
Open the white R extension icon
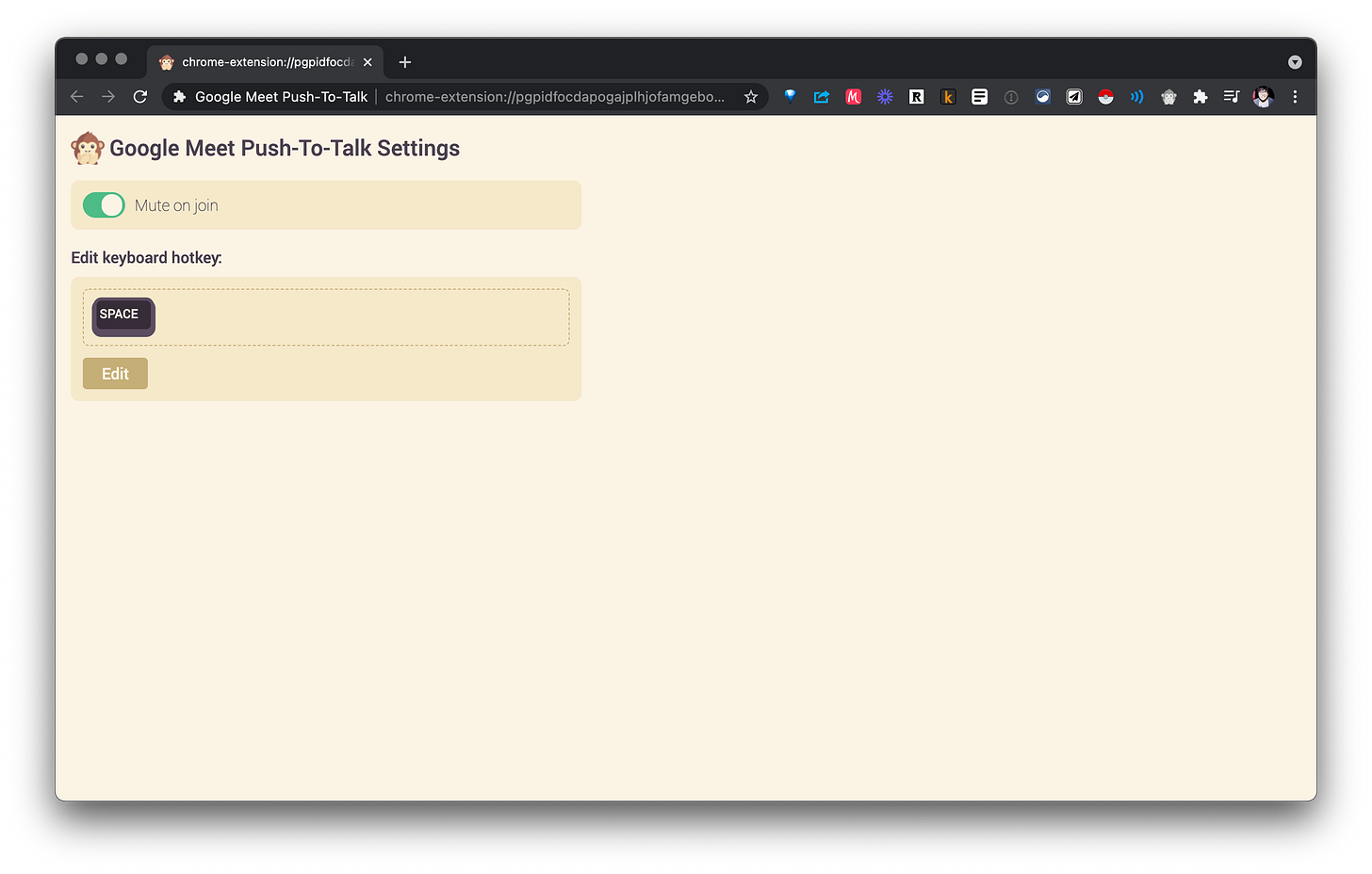click(x=917, y=97)
